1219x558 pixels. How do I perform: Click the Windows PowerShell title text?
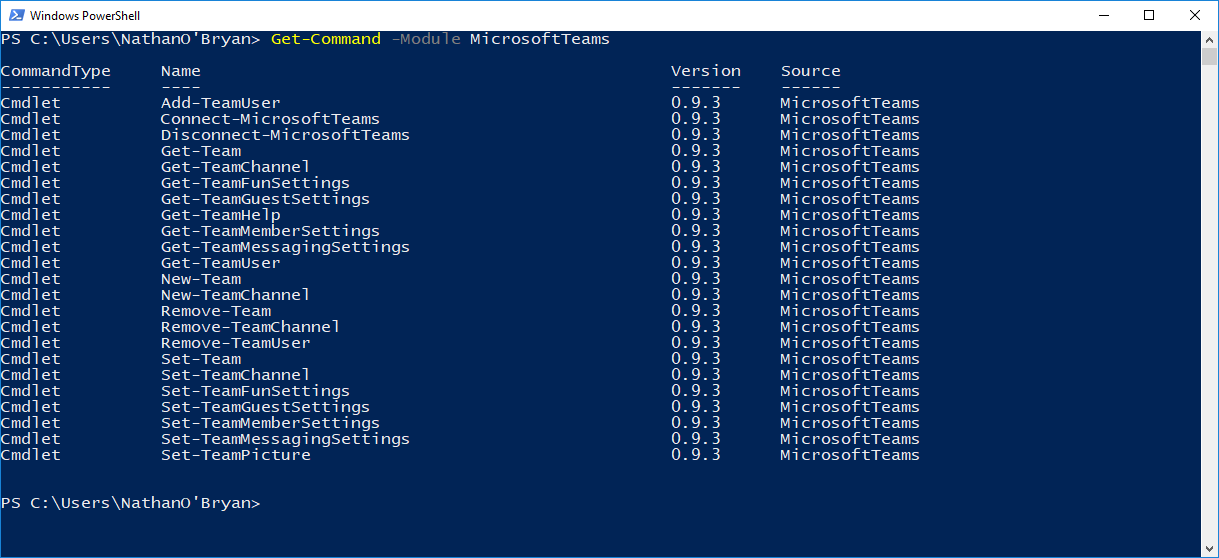85,16
